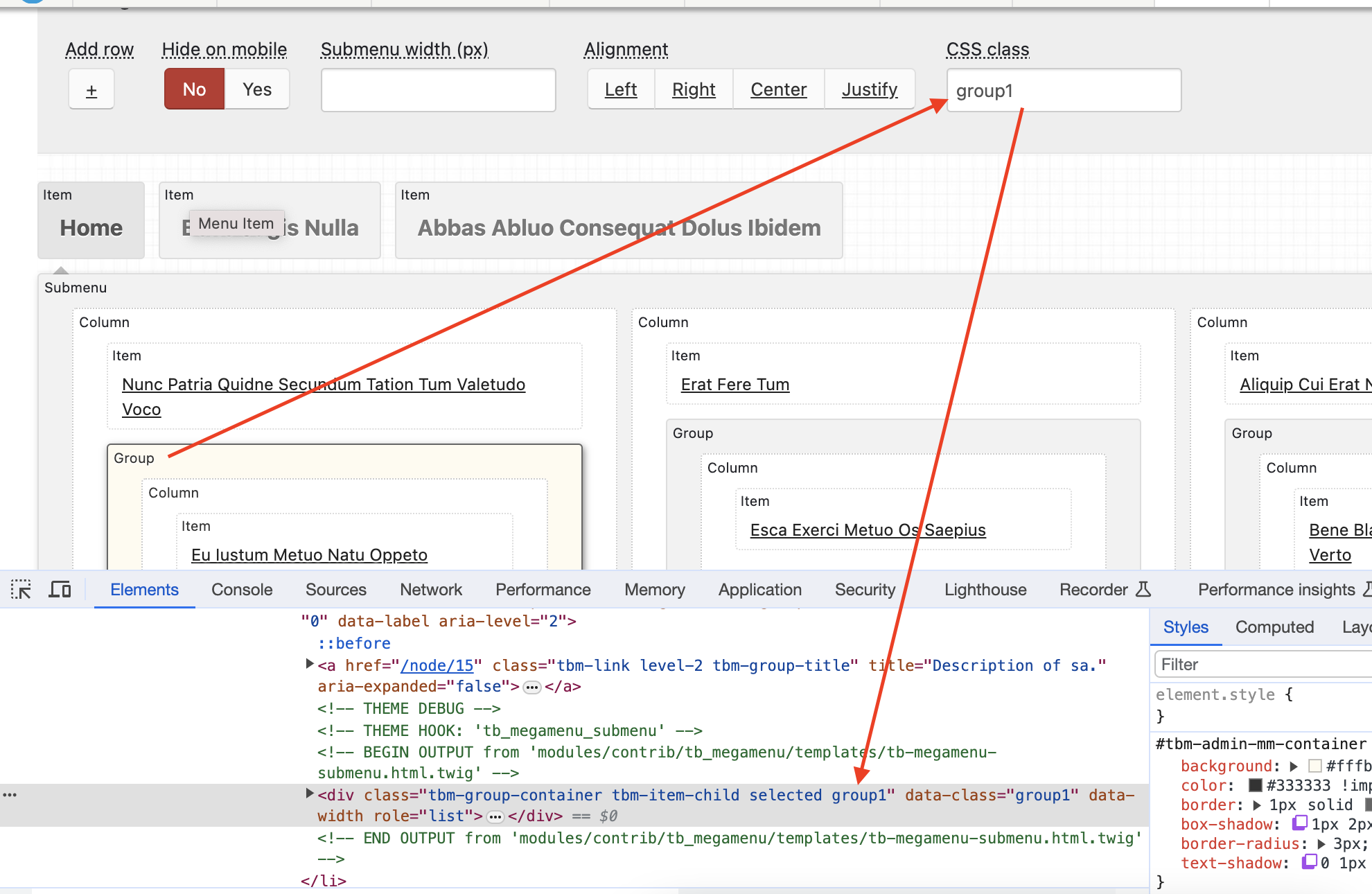Click the Justify alignment icon
Viewport: 1372px width, 894px height.
868,90
